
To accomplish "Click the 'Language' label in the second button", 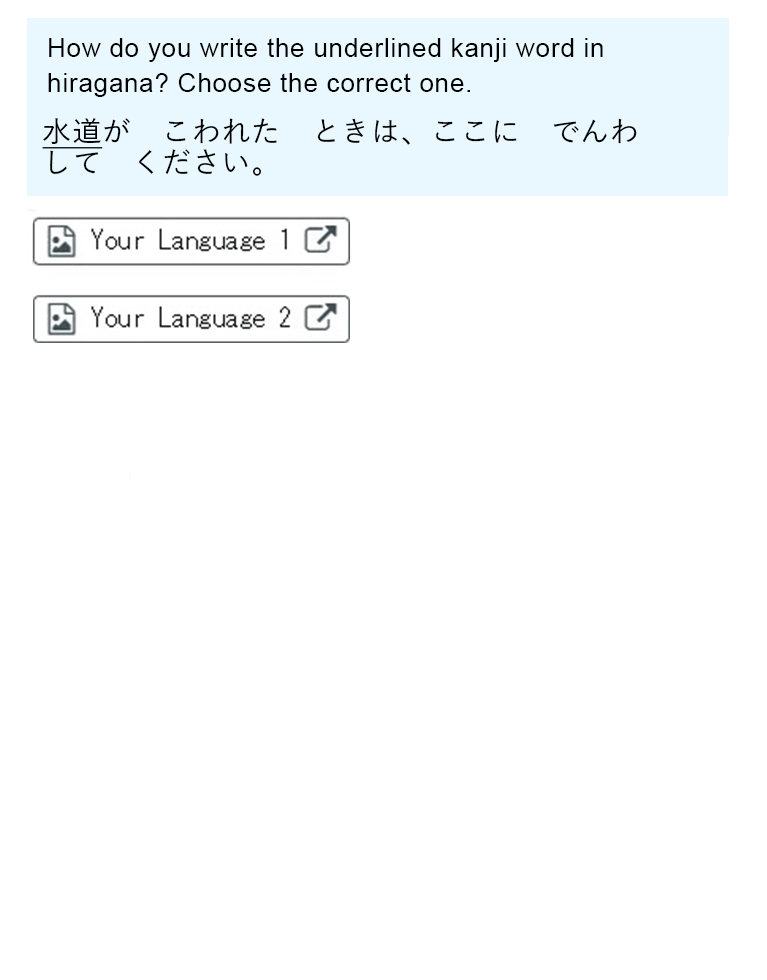I will click(211, 319).
